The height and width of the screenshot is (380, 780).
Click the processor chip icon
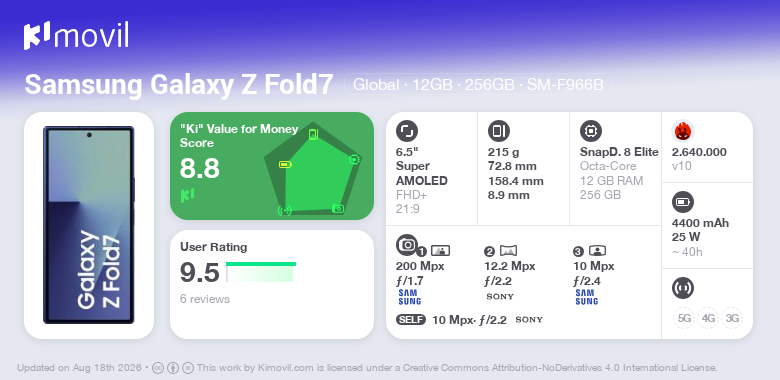click(x=590, y=131)
